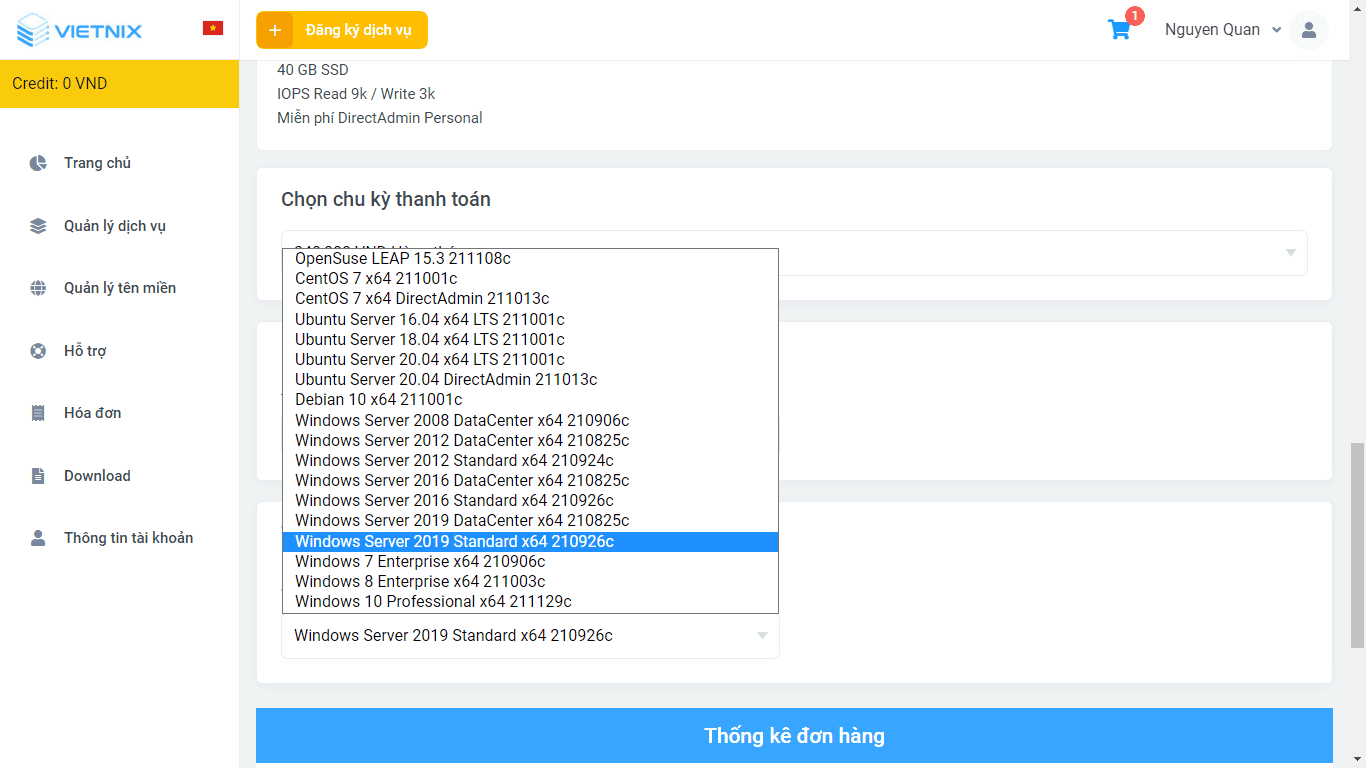
Task: Click the page vertical scrollbar thumb
Action: (1357, 545)
